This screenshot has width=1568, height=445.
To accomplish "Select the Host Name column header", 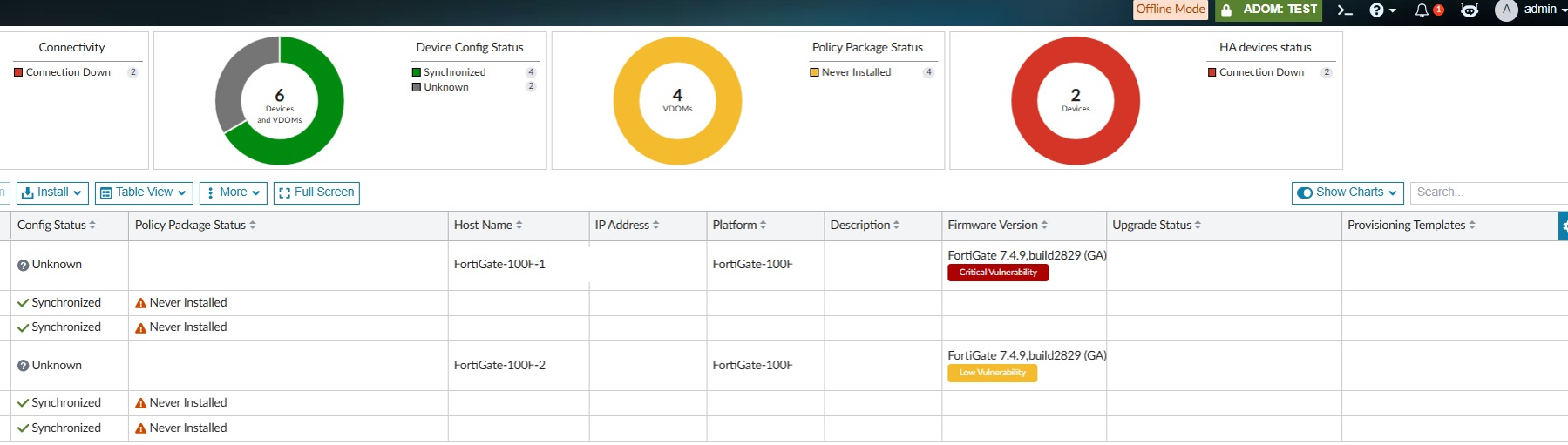I will (488, 225).
